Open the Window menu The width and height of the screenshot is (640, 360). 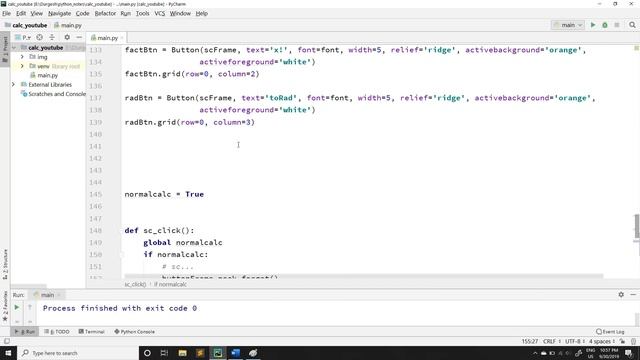180,13
